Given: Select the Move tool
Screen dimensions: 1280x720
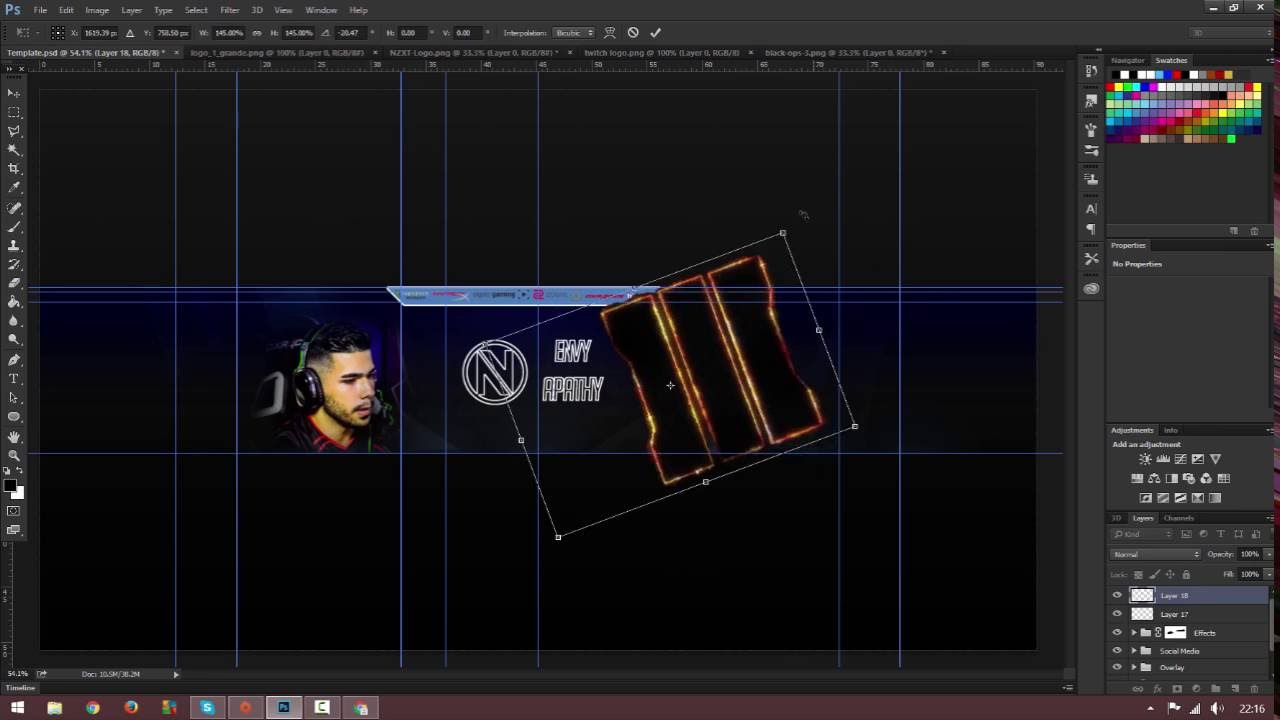Looking at the screenshot, I should tap(14, 93).
